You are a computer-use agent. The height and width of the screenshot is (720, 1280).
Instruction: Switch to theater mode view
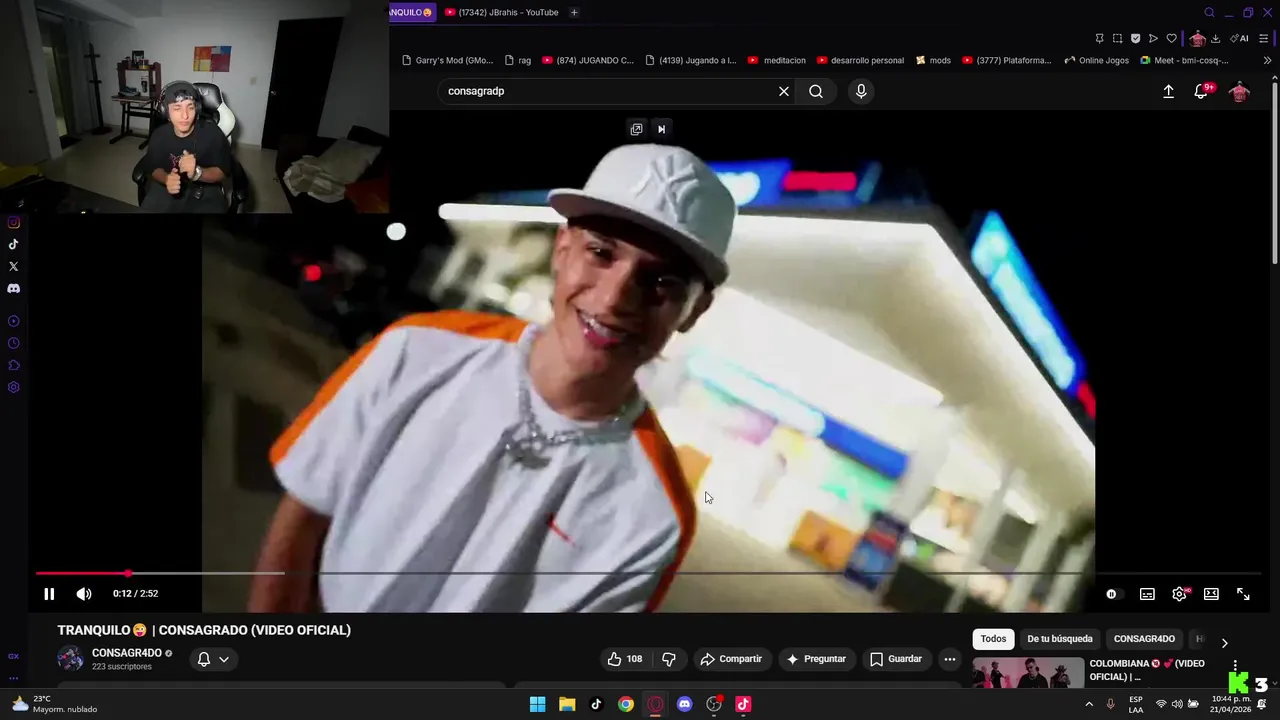[x=1211, y=594]
